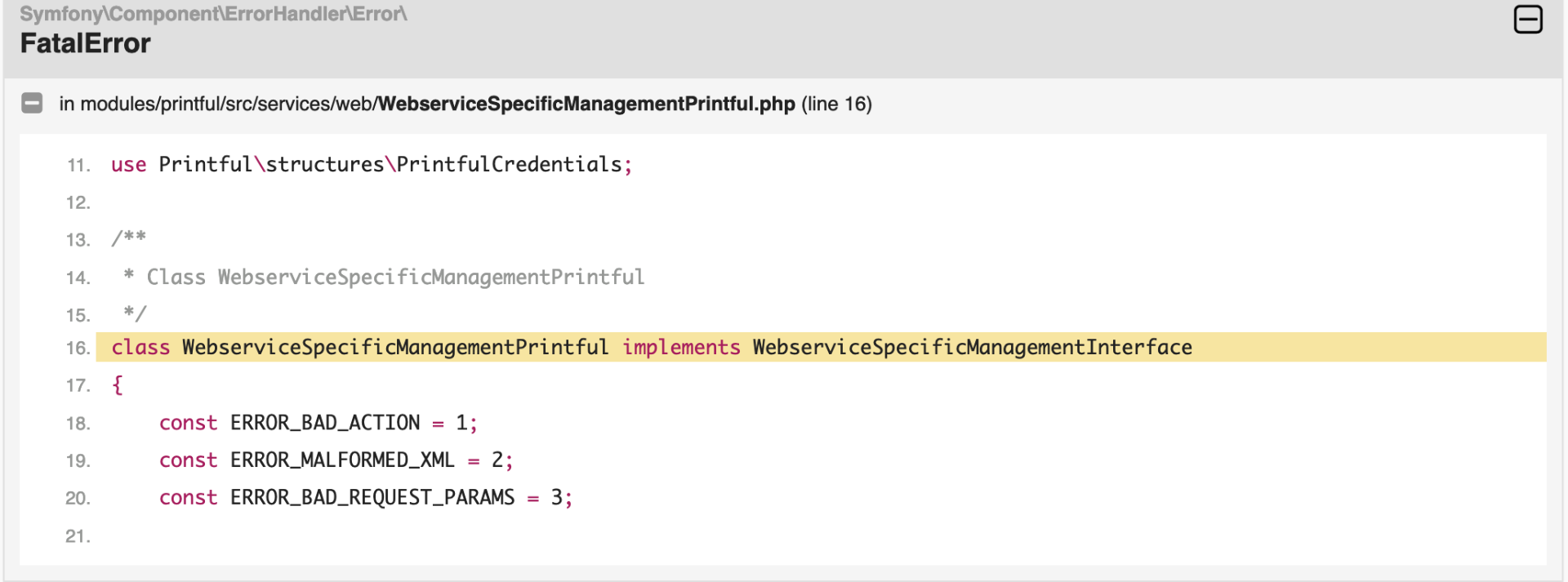Click the class keyword on highlighted line

140,348
